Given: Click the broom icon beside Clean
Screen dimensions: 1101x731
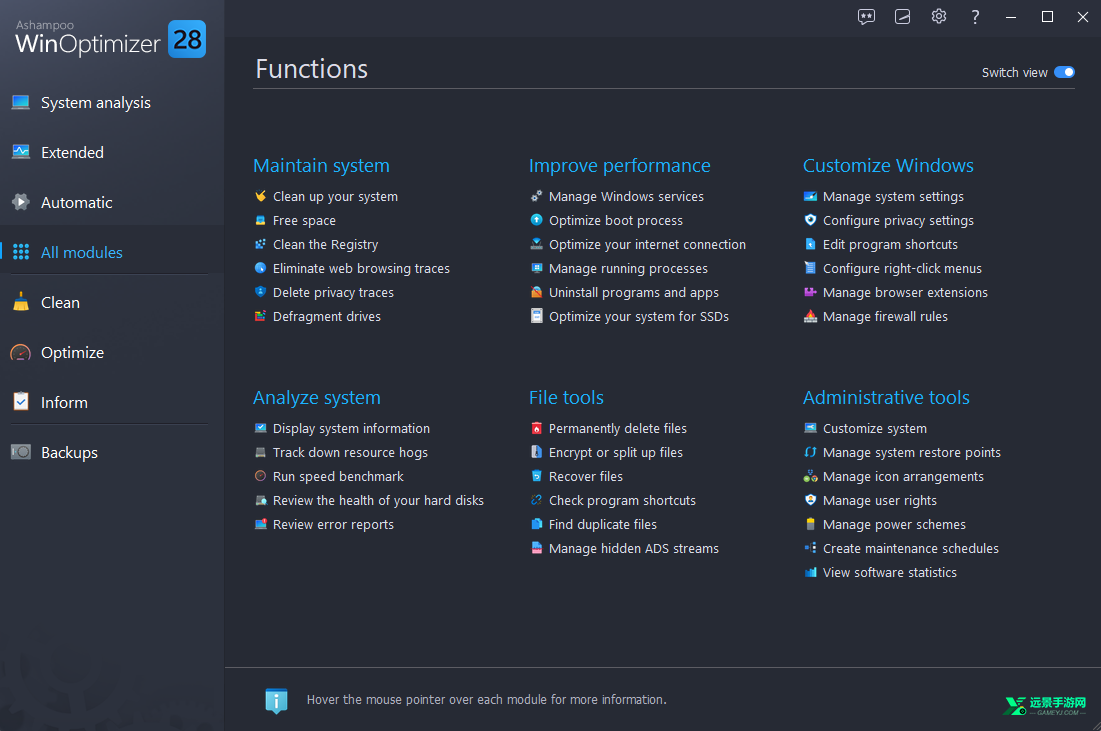Looking at the screenshot, I should (20, 303).
